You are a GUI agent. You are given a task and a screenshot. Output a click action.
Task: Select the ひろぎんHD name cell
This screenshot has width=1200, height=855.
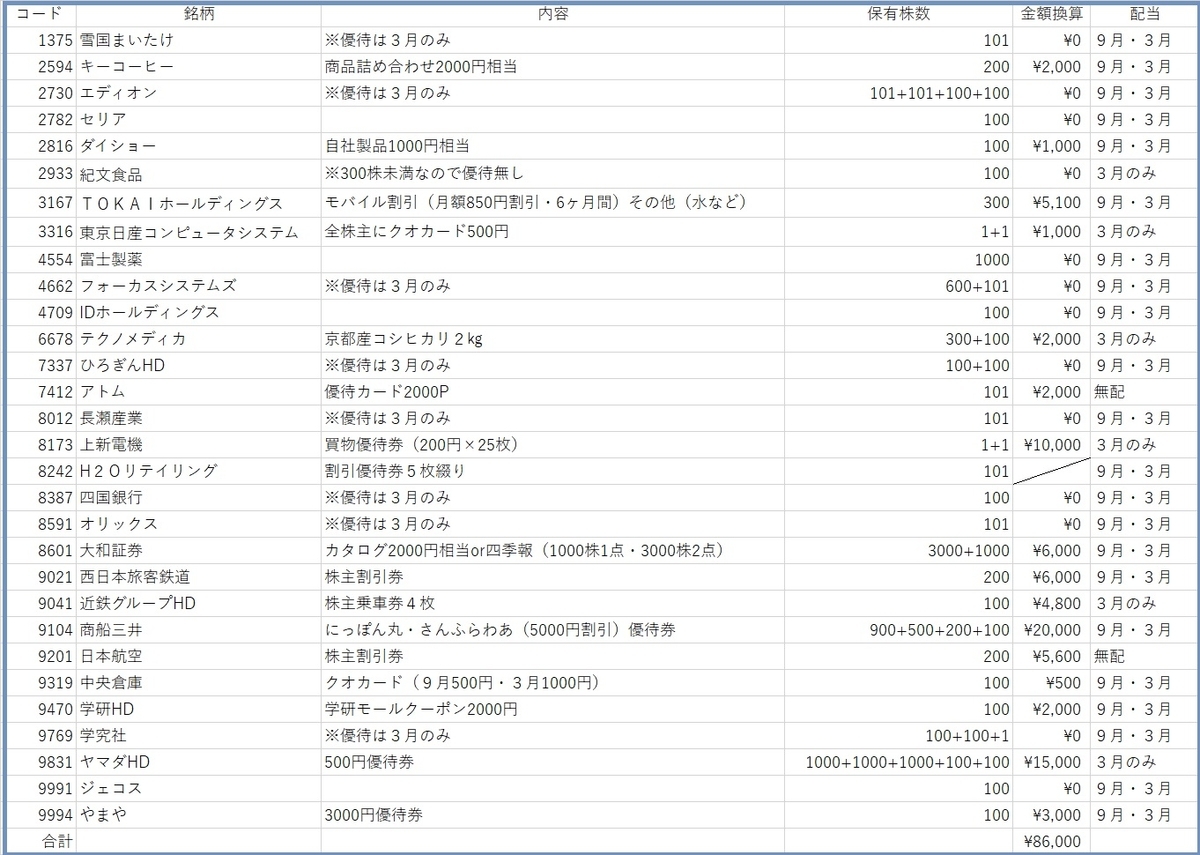point(199,366)
